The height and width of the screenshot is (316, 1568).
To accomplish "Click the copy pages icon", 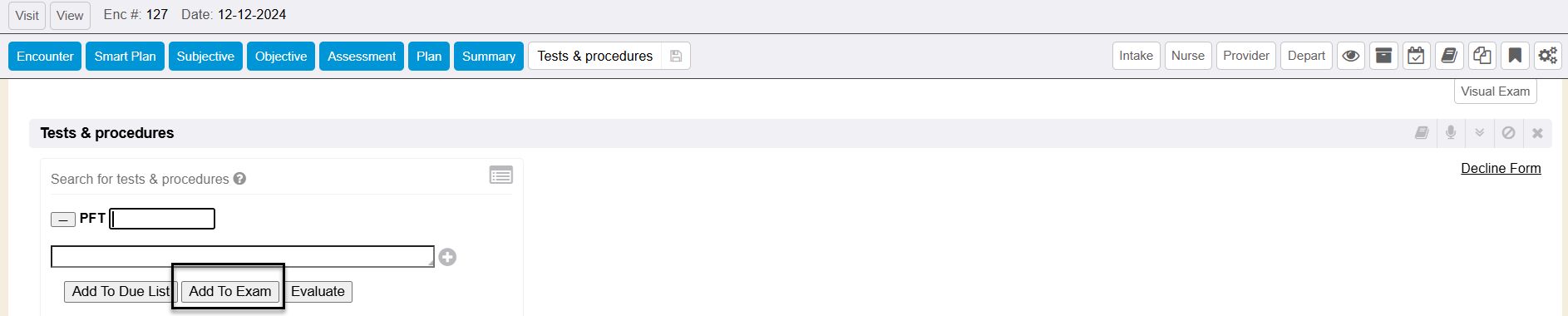I will coord(1482,56).
